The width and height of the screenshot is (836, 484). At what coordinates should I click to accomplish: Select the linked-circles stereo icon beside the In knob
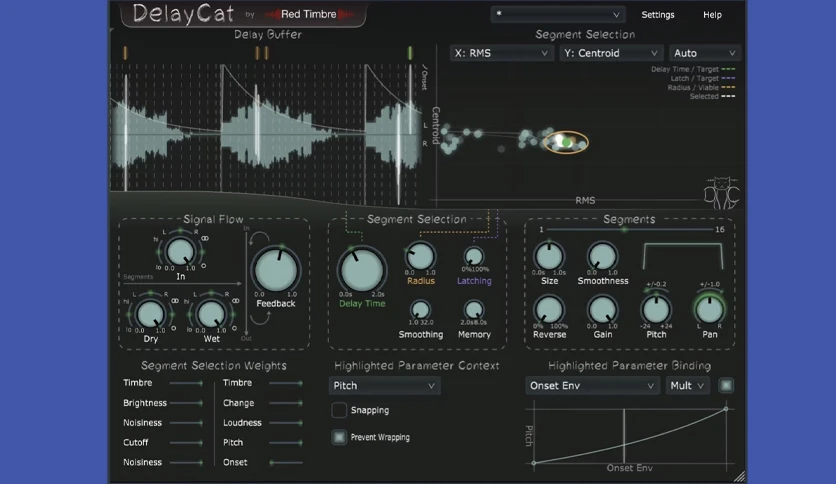pyautogui.click(x=205, y=238)
